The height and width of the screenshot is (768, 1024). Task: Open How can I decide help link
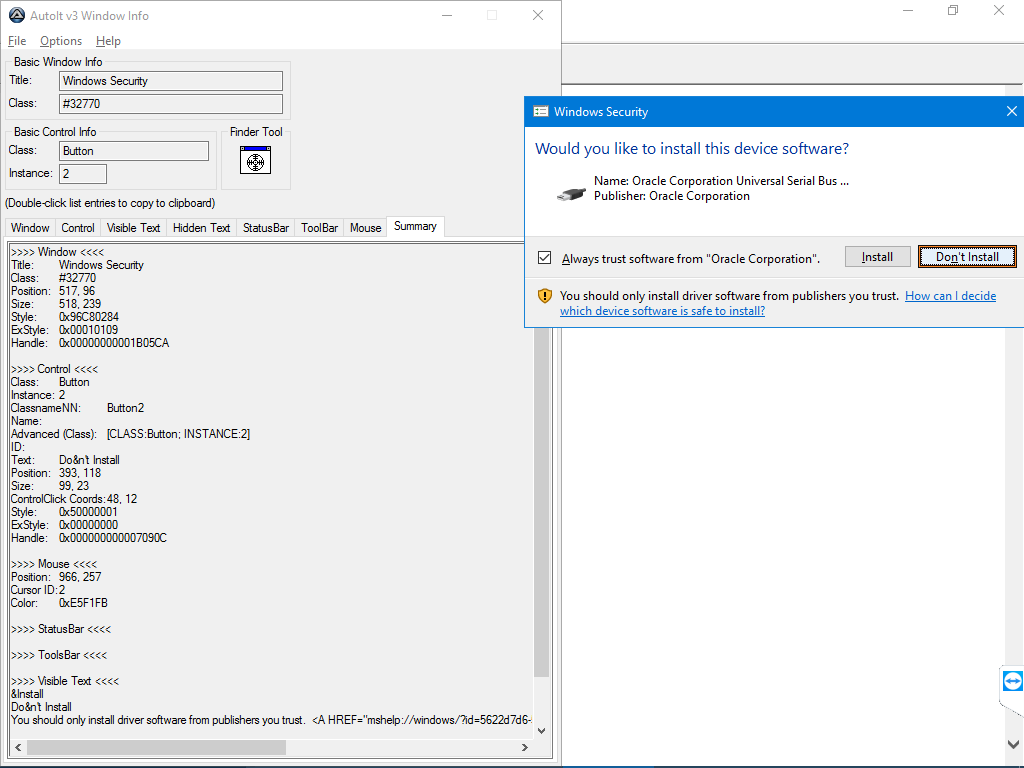[x=778, y=304]
